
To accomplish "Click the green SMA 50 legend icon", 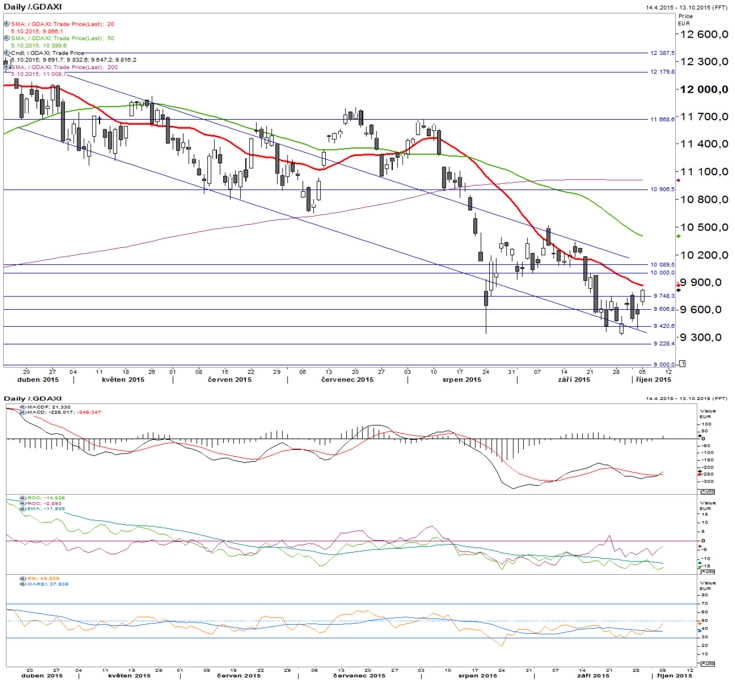I will pos(7,38).
